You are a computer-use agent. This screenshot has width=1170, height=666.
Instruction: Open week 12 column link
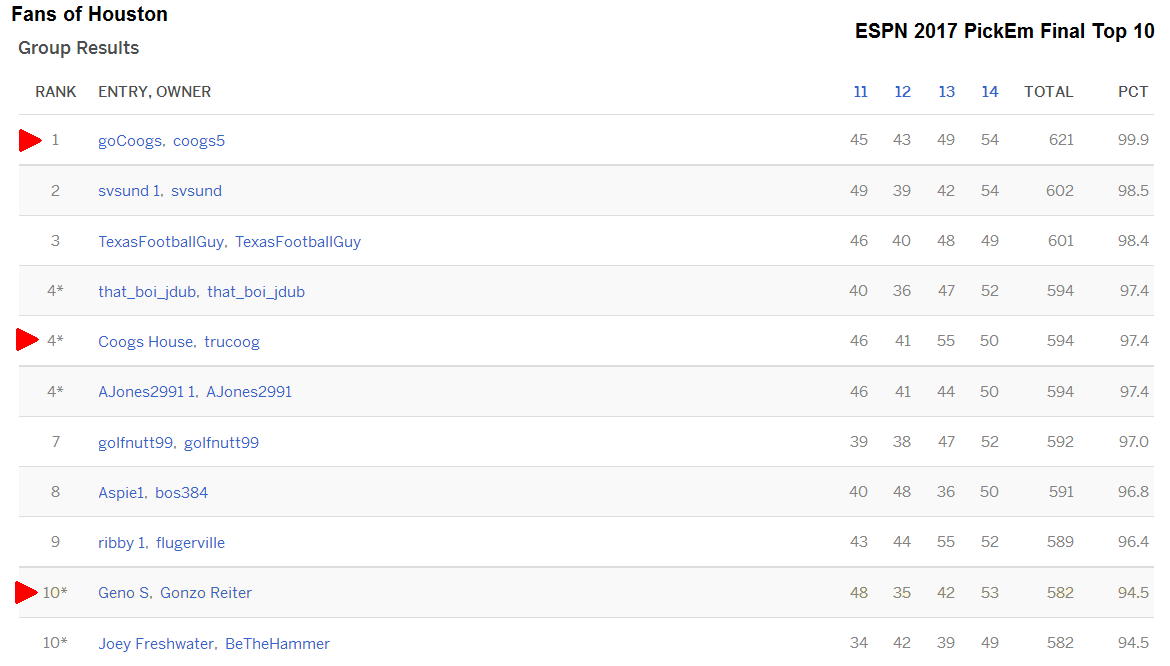[902, 92]
